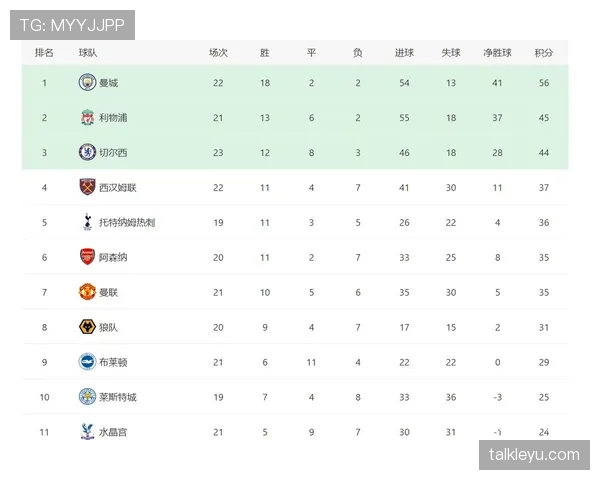The height and width of the screenshot is (480, 600).
Task: Select the 净胜球 goal difference header
Action: point(497,53)
